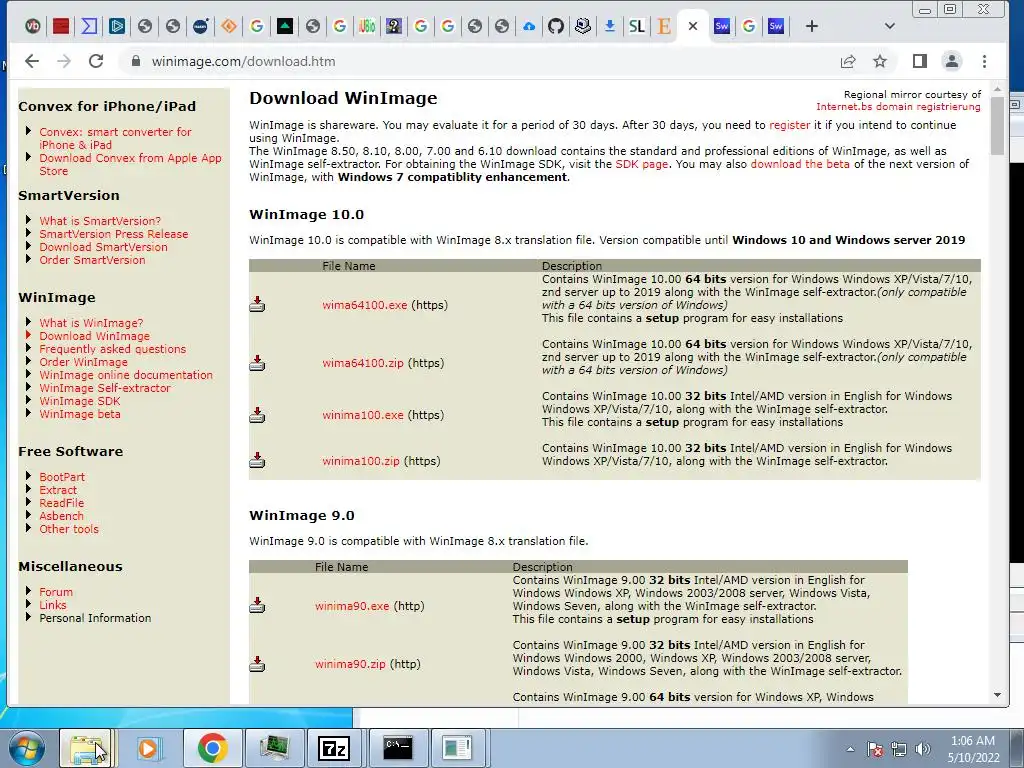Reload the current page
The height and width of the screenshot is (768, 1024).
[x=96, y=61]
